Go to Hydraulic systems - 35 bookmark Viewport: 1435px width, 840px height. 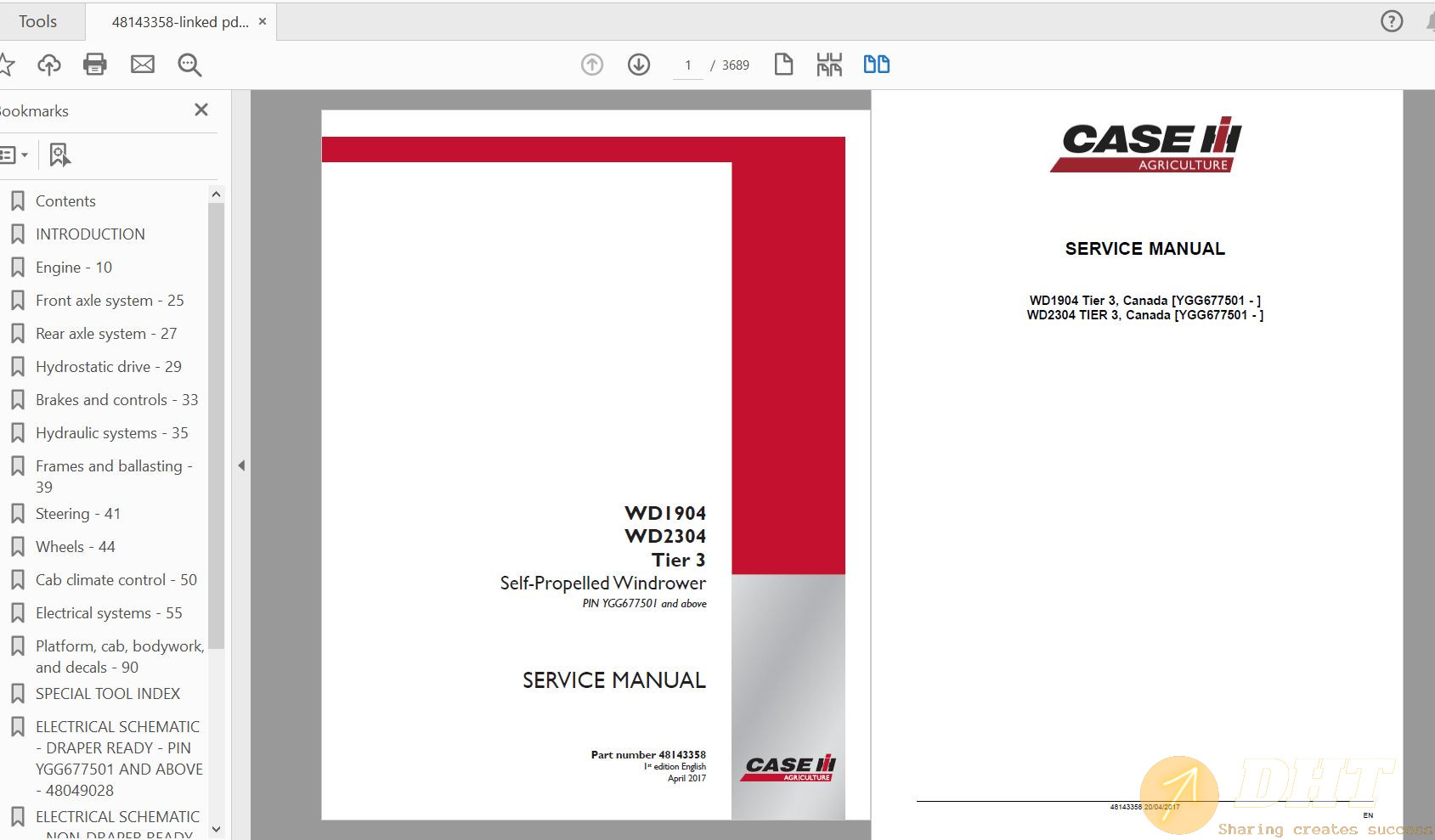click(112, 433)
